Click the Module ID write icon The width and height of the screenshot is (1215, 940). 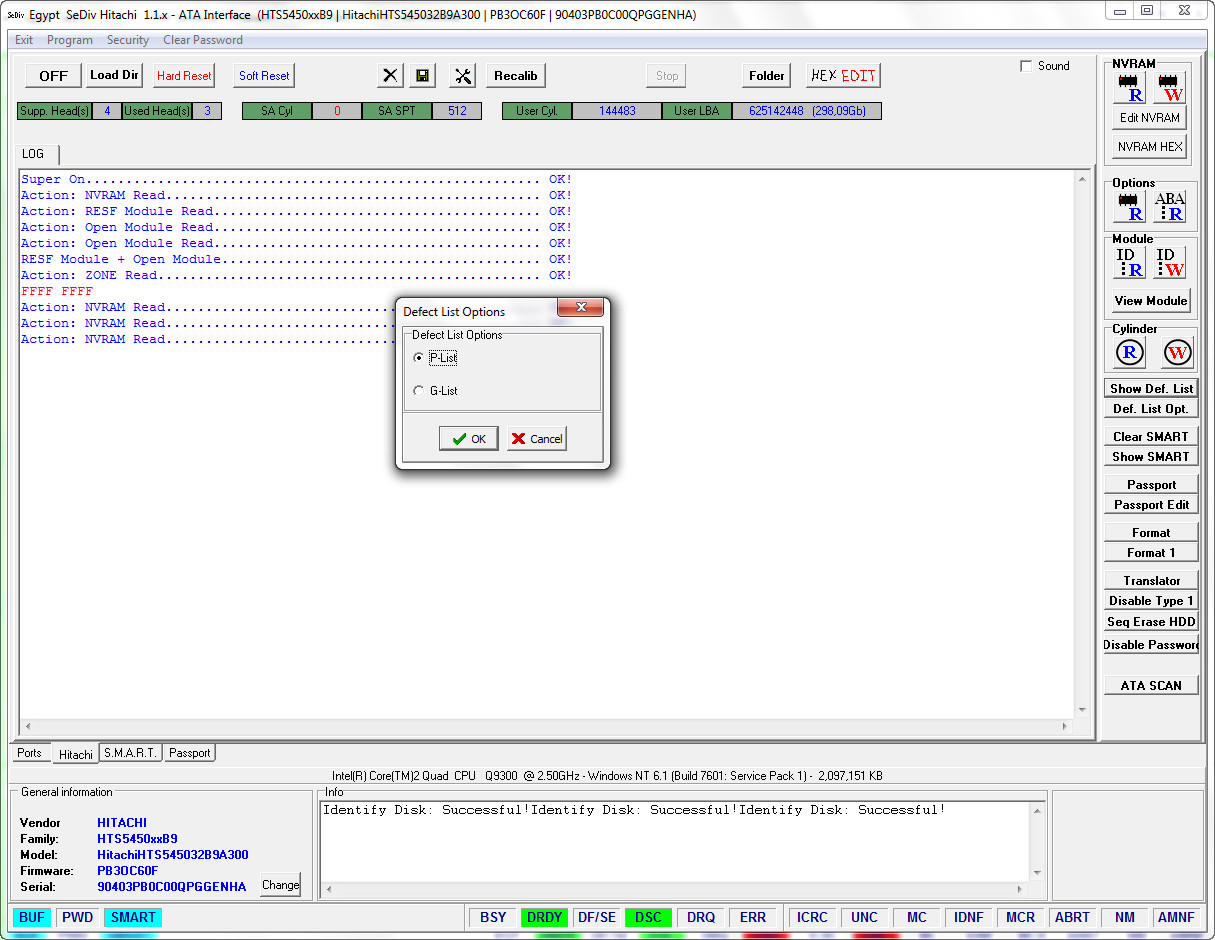pos(1169,262)
